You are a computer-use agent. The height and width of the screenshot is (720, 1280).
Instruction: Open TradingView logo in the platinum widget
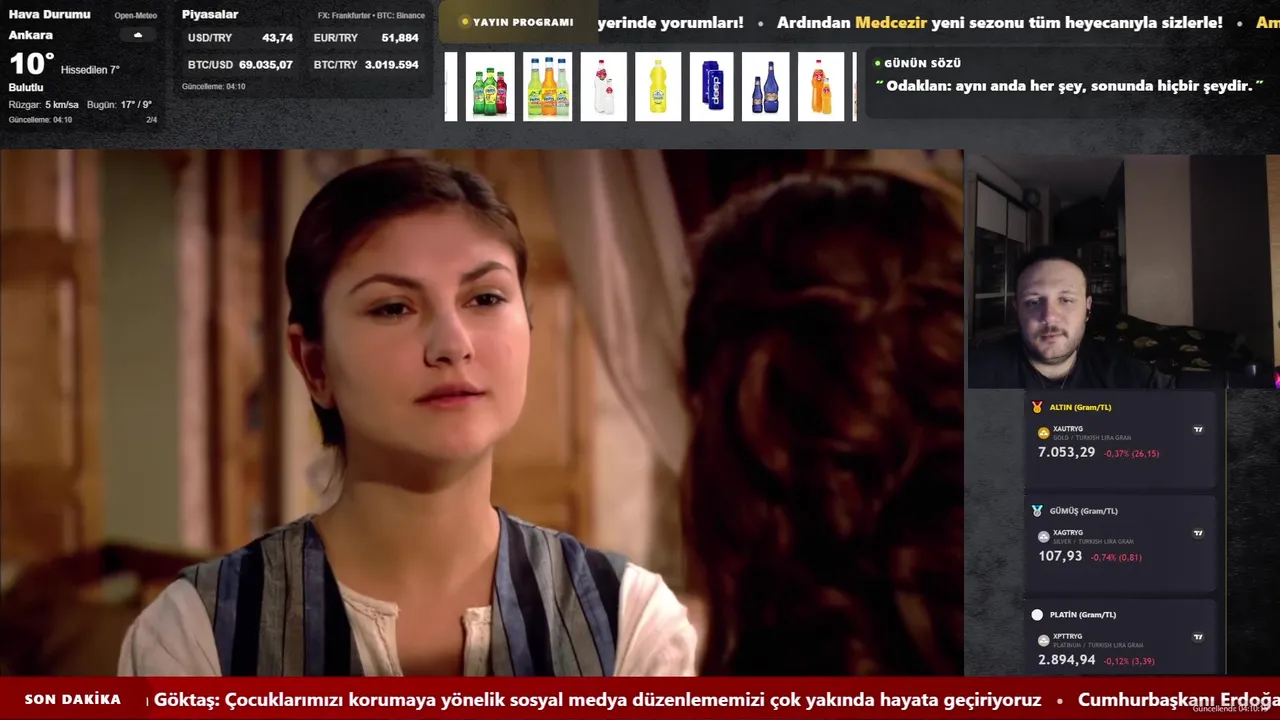coord(1198,637)
